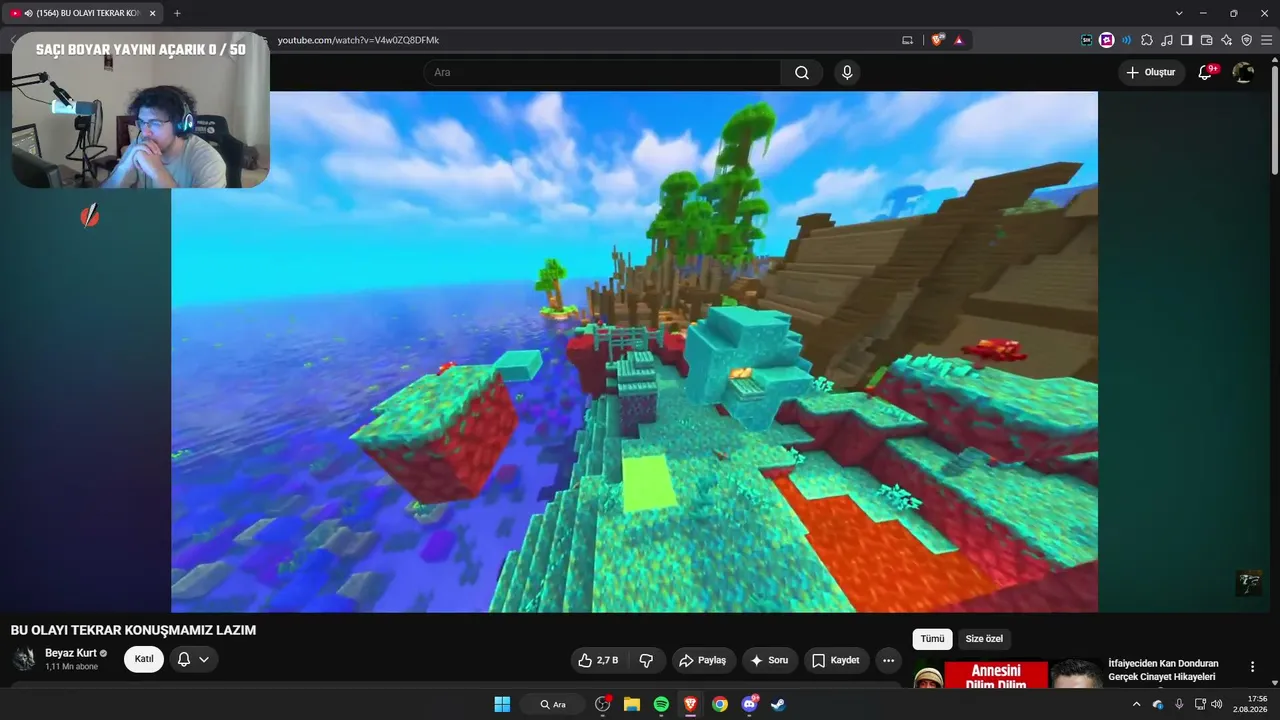Select the Tümü filter chip
Viewport: 1280px width, 720px height.
coord(932,639)
